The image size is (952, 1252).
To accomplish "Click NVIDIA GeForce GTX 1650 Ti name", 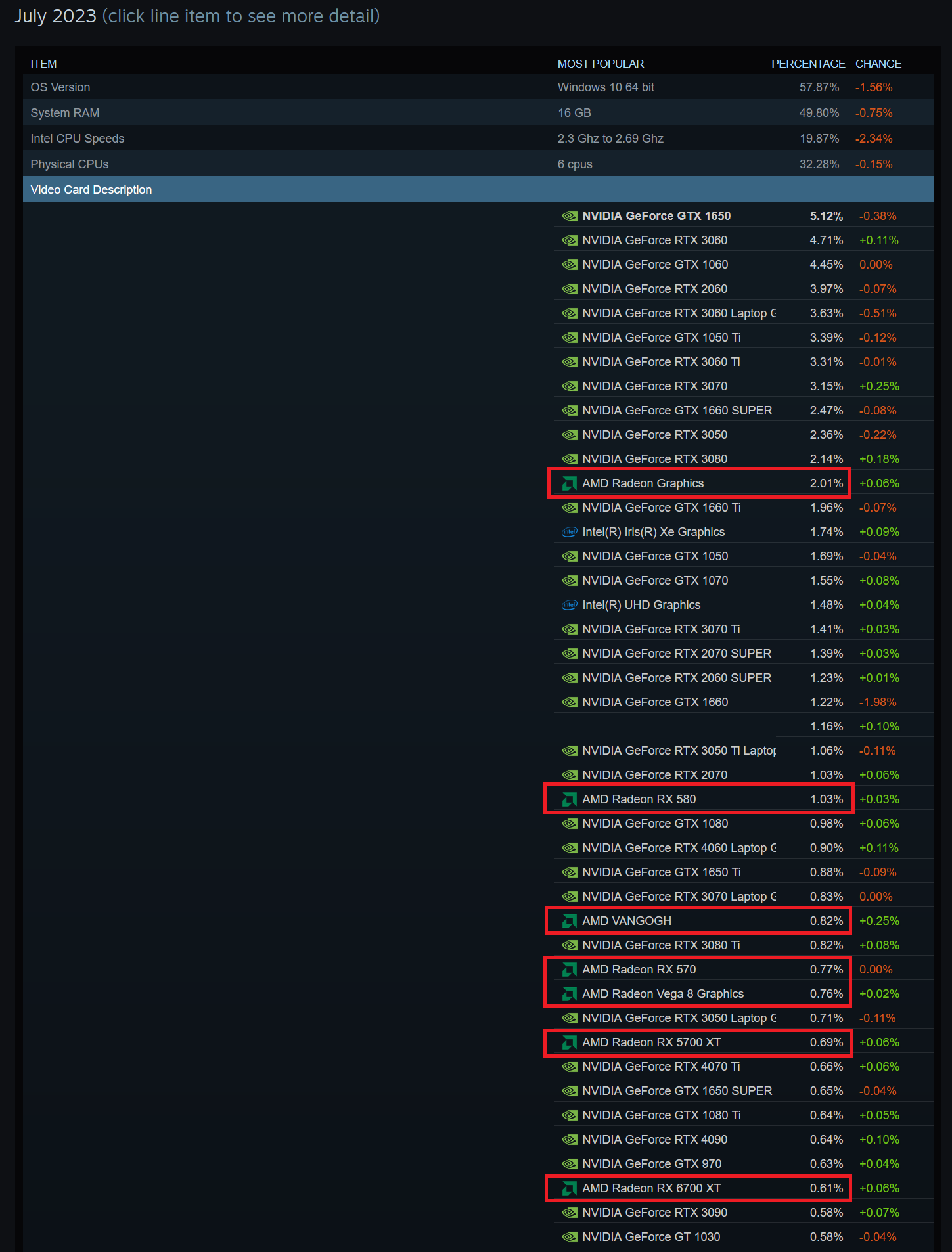I will pyautogui.click(x=662, y=872).
